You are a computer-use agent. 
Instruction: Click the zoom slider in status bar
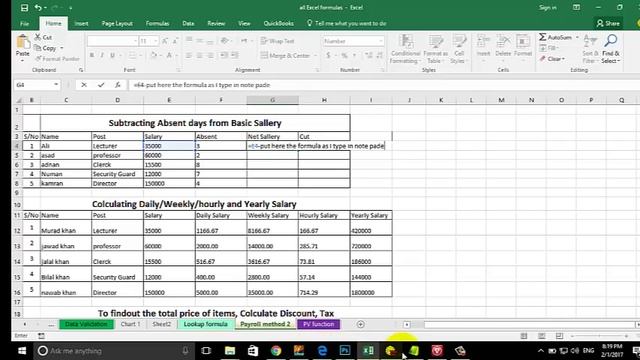coord(599,336)
